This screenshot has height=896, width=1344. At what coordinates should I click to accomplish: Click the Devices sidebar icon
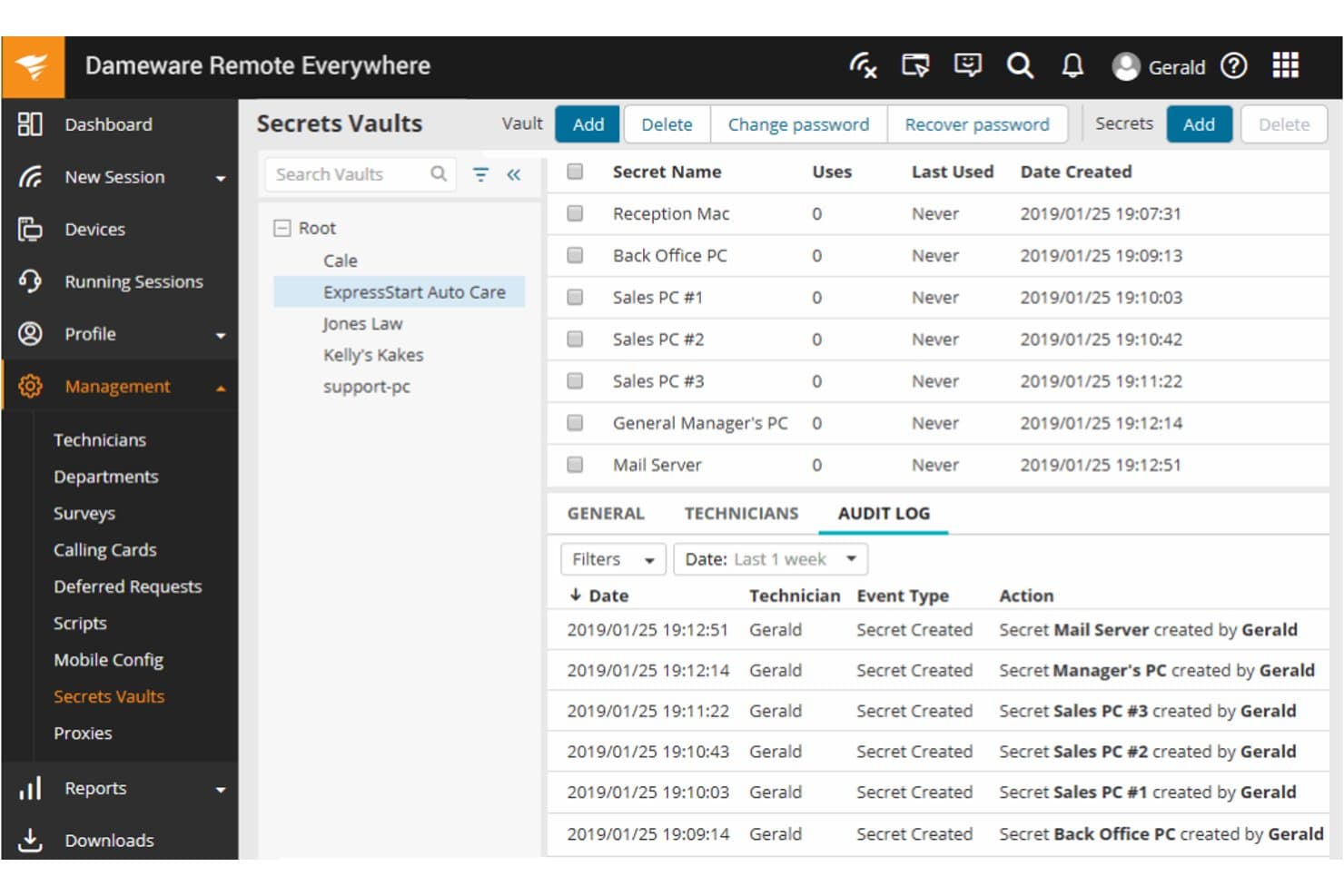pos(30,229)
